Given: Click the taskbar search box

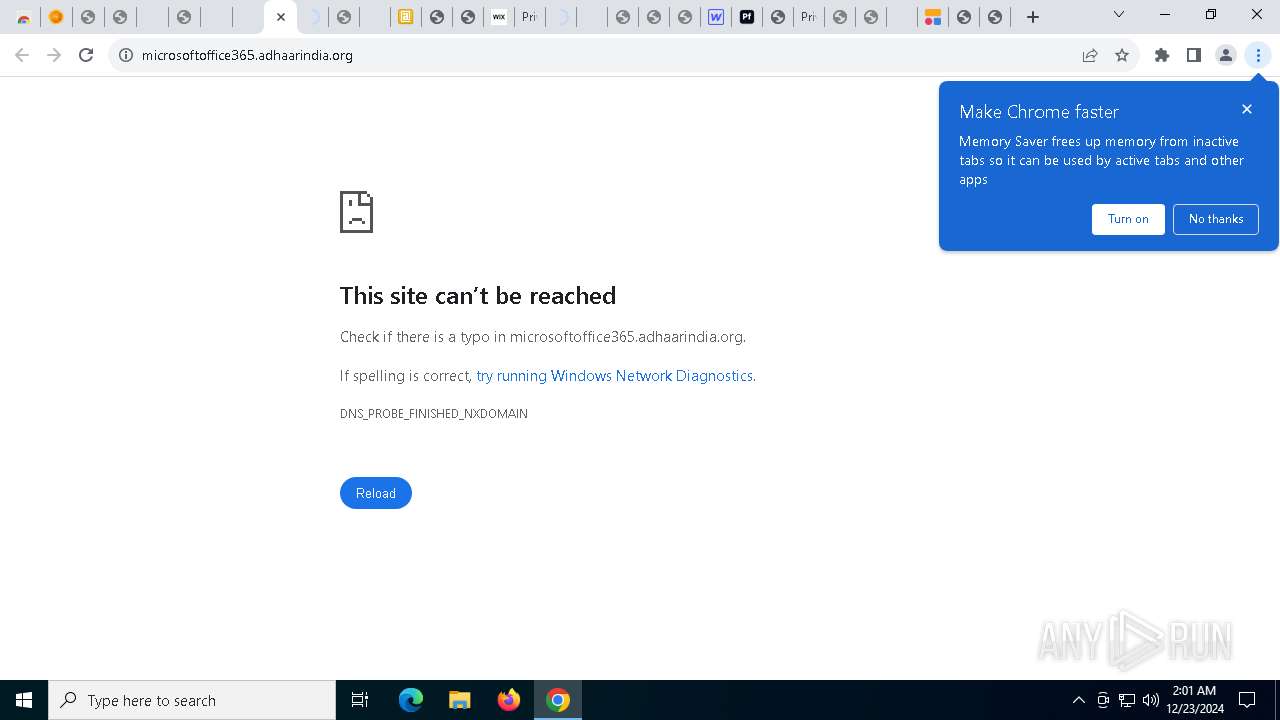Looking at the screenshot, I should [x=192, y=700].
